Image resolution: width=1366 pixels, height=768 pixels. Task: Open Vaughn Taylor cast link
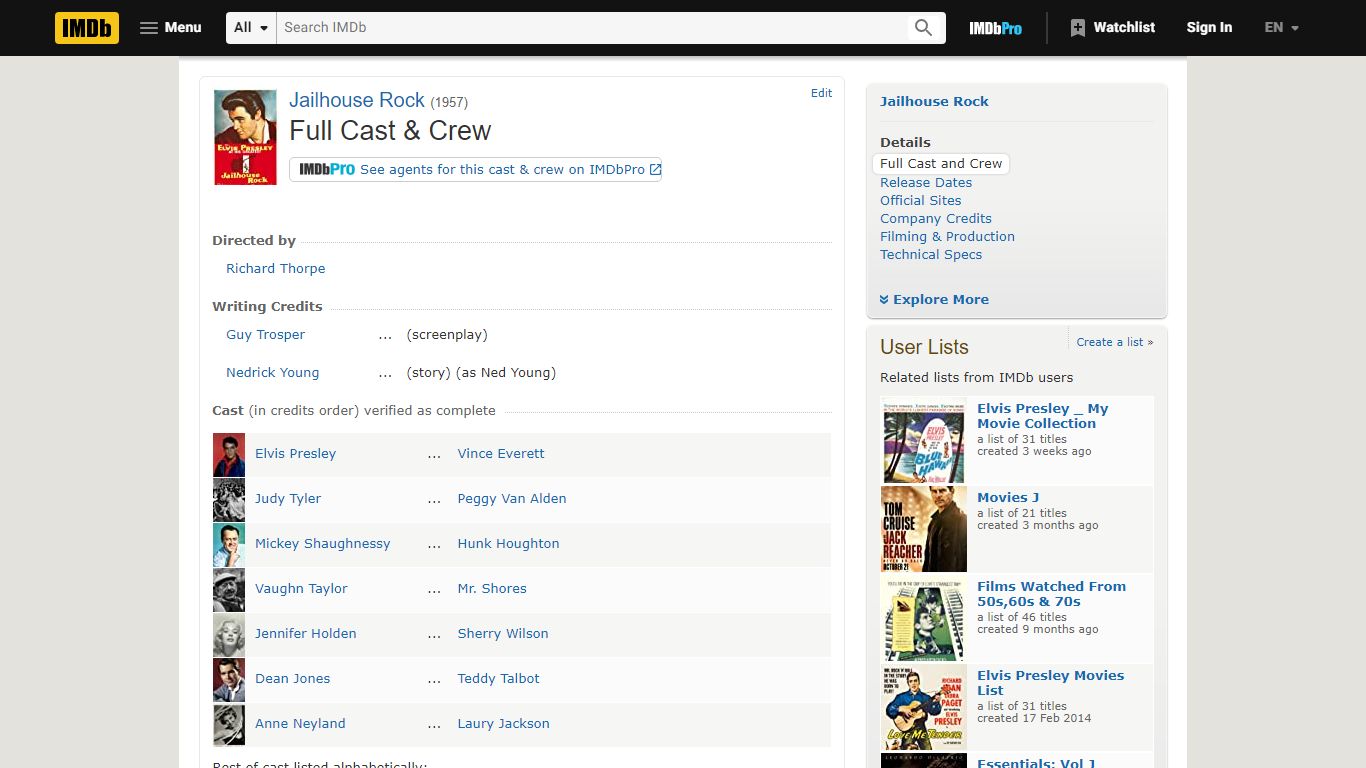(x=301, y=589)
